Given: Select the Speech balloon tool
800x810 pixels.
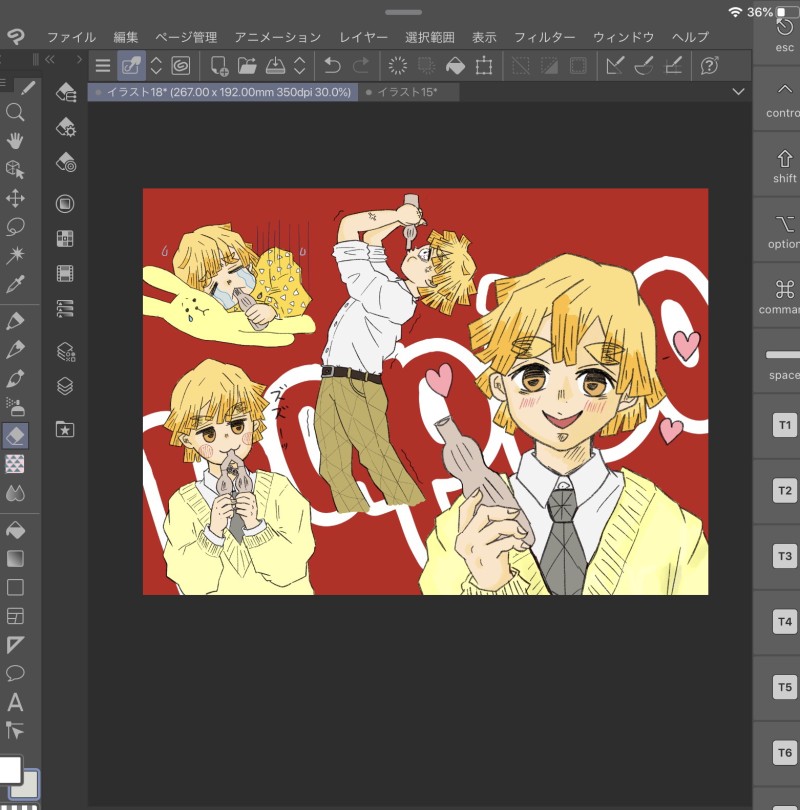Looking at the screenshot, I should click(15, 673).
